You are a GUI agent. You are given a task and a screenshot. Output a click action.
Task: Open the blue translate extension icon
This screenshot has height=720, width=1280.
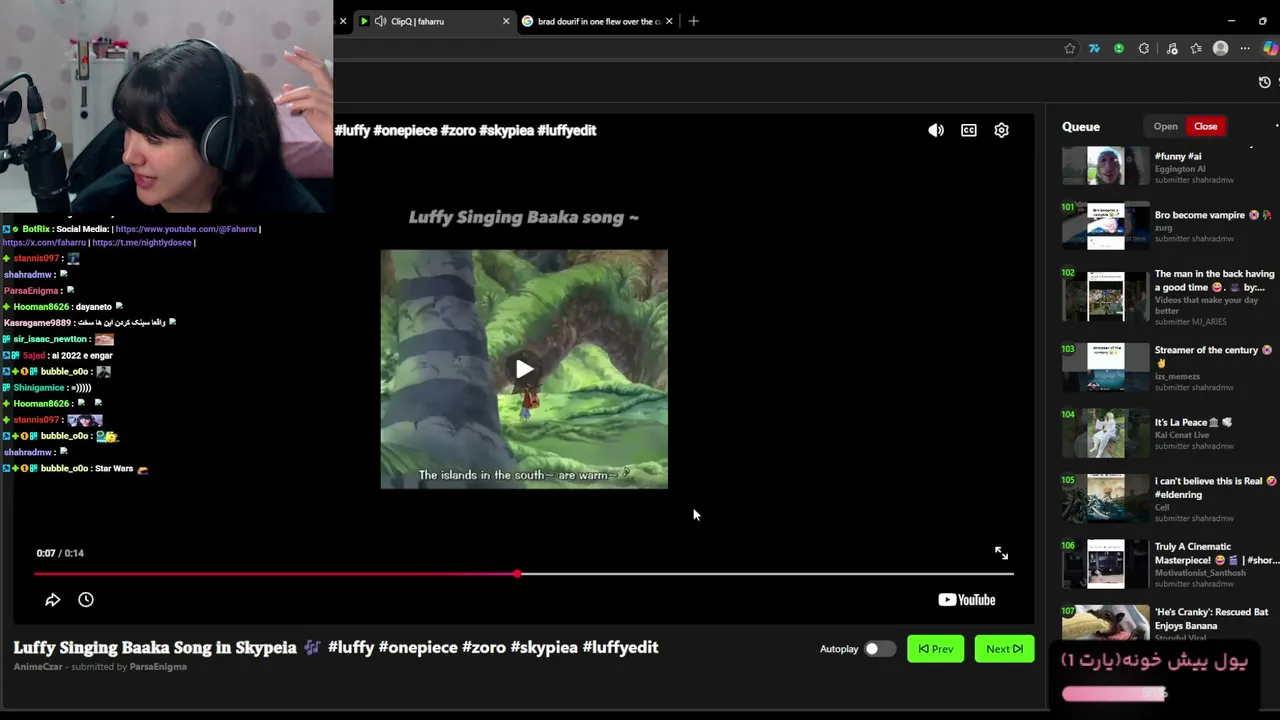pyautogui.click(x=1095, y=48)
